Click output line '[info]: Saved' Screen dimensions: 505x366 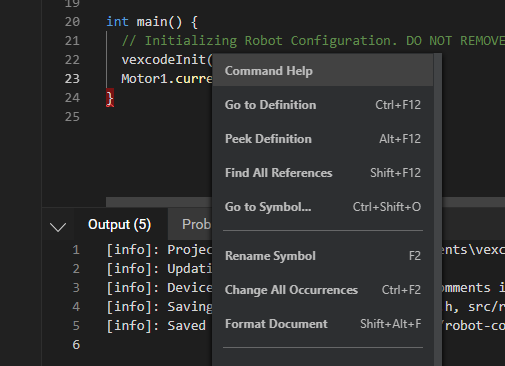pyautogui.click(x=156, y=326)
